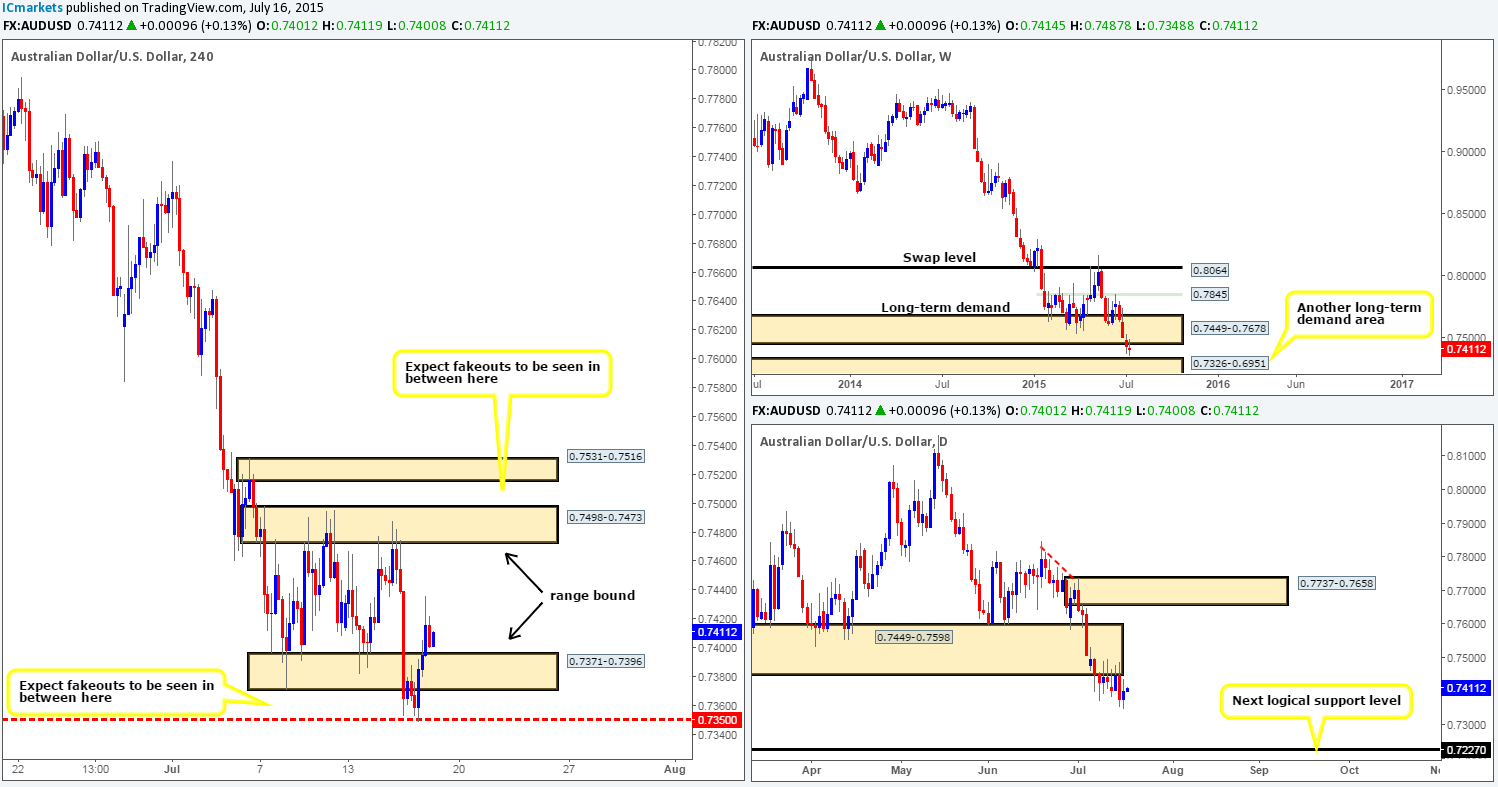The height and width of the screenshot is (787, 1498).
Task: Click the 'Australian Dollar/U.S. Dollar, 240' chart title
Action: click(x=112, y=56)
